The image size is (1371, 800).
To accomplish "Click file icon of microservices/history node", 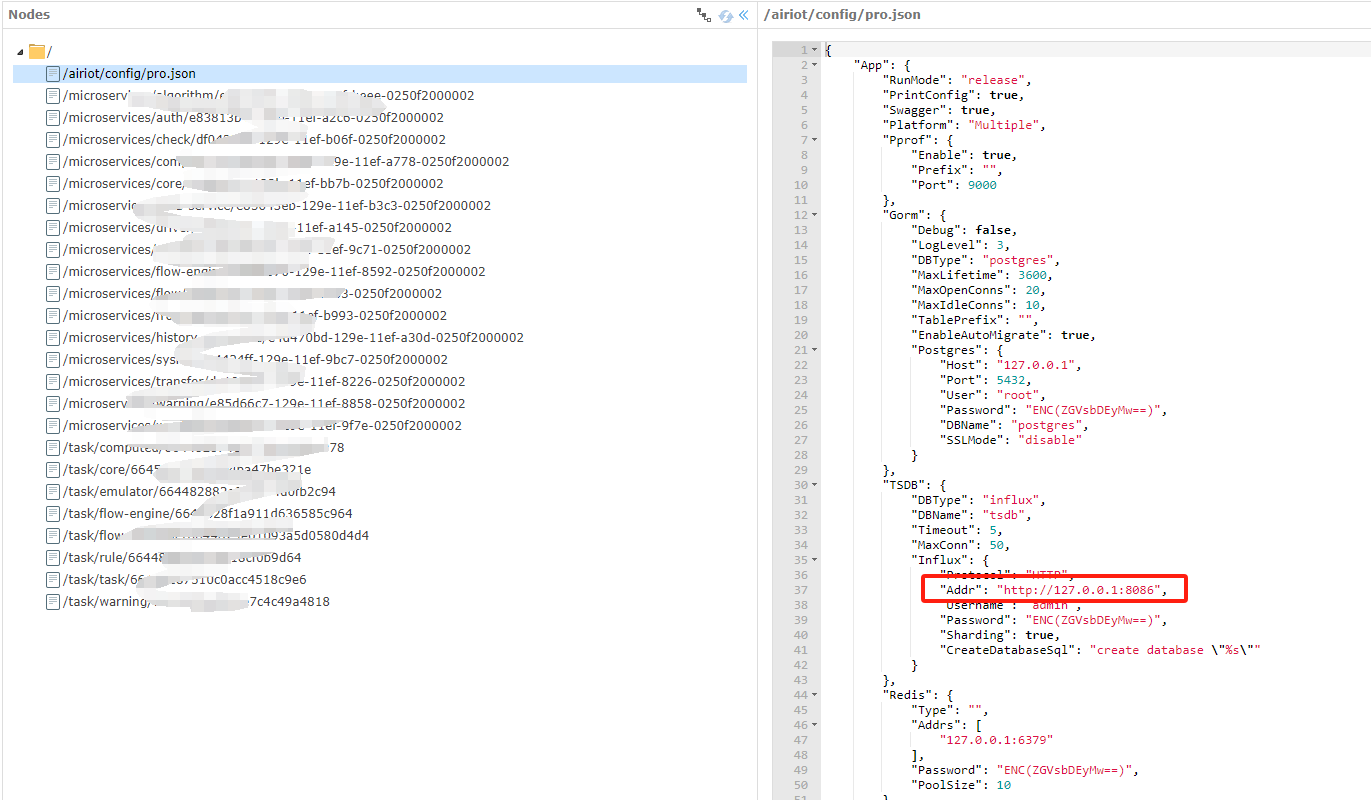I will tap(53, 338).
